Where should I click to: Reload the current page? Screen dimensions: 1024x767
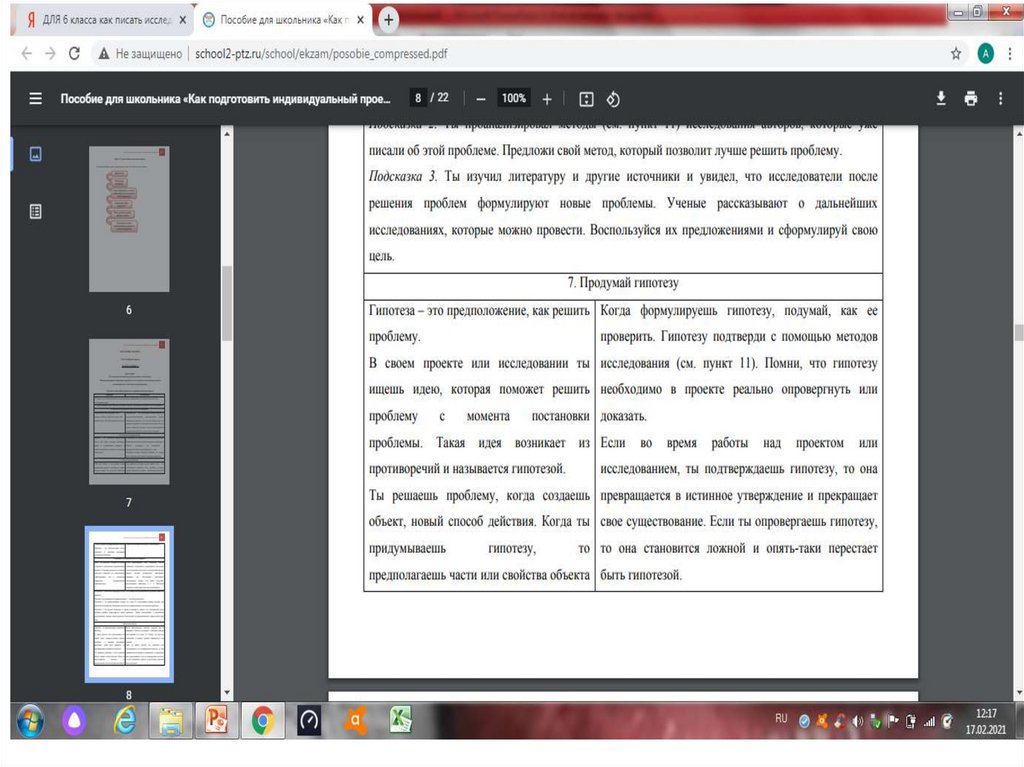[x=74, y=54]
